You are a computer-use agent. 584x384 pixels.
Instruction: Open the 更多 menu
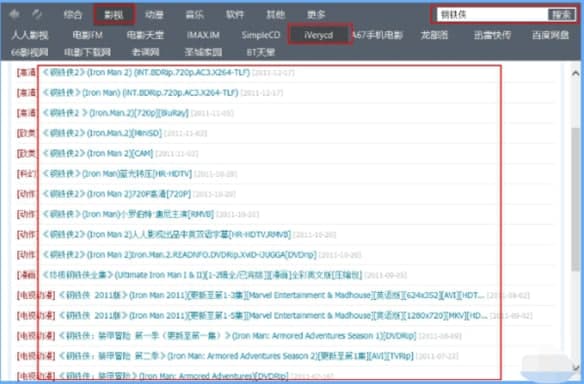tap(316, 15)
